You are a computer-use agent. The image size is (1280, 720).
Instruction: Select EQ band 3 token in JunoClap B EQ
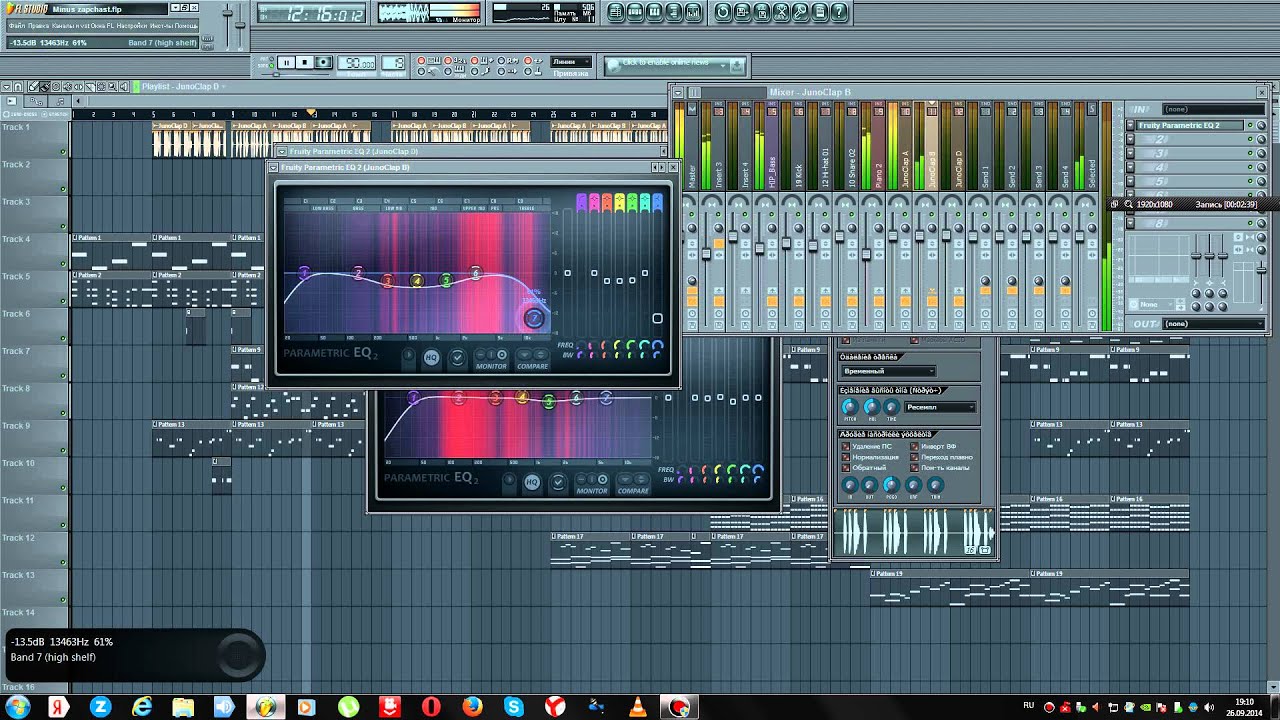pyautogui.click(x=388, y=281)
